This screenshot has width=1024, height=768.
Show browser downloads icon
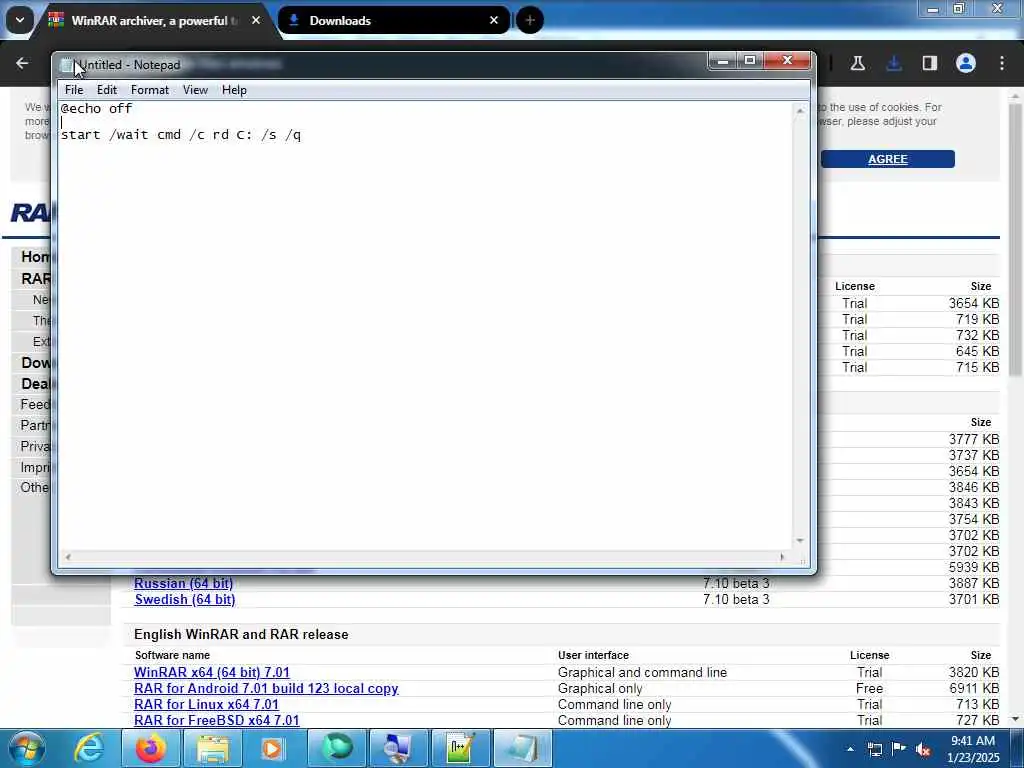(x=894, y=63)
